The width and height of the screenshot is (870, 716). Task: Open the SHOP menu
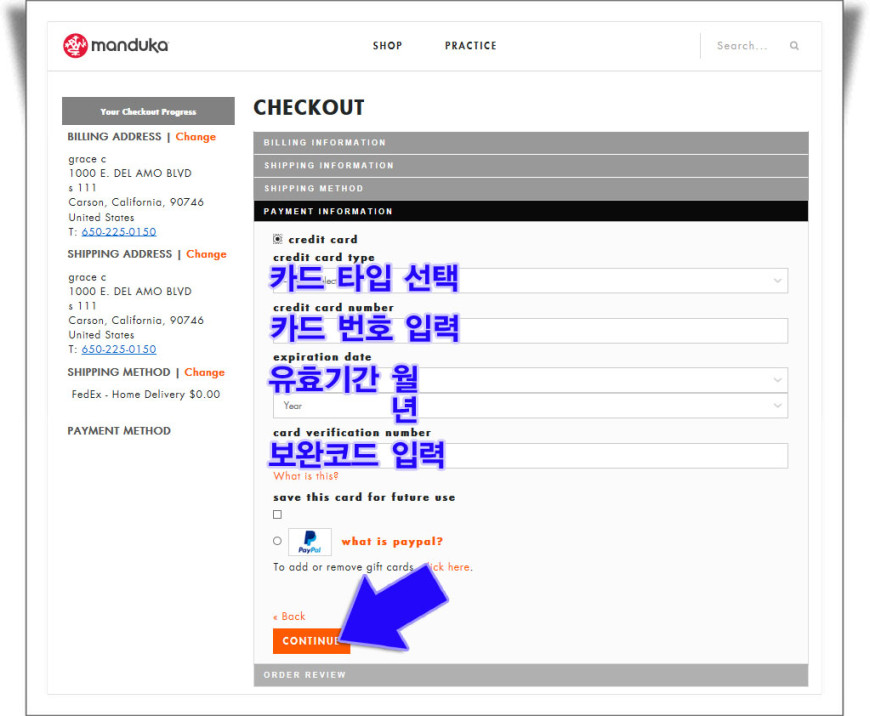(x=387, y=46)
